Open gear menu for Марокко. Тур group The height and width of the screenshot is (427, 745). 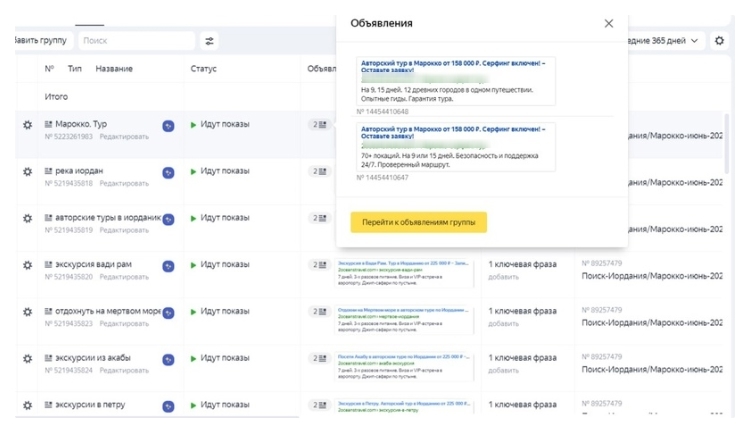28,125
